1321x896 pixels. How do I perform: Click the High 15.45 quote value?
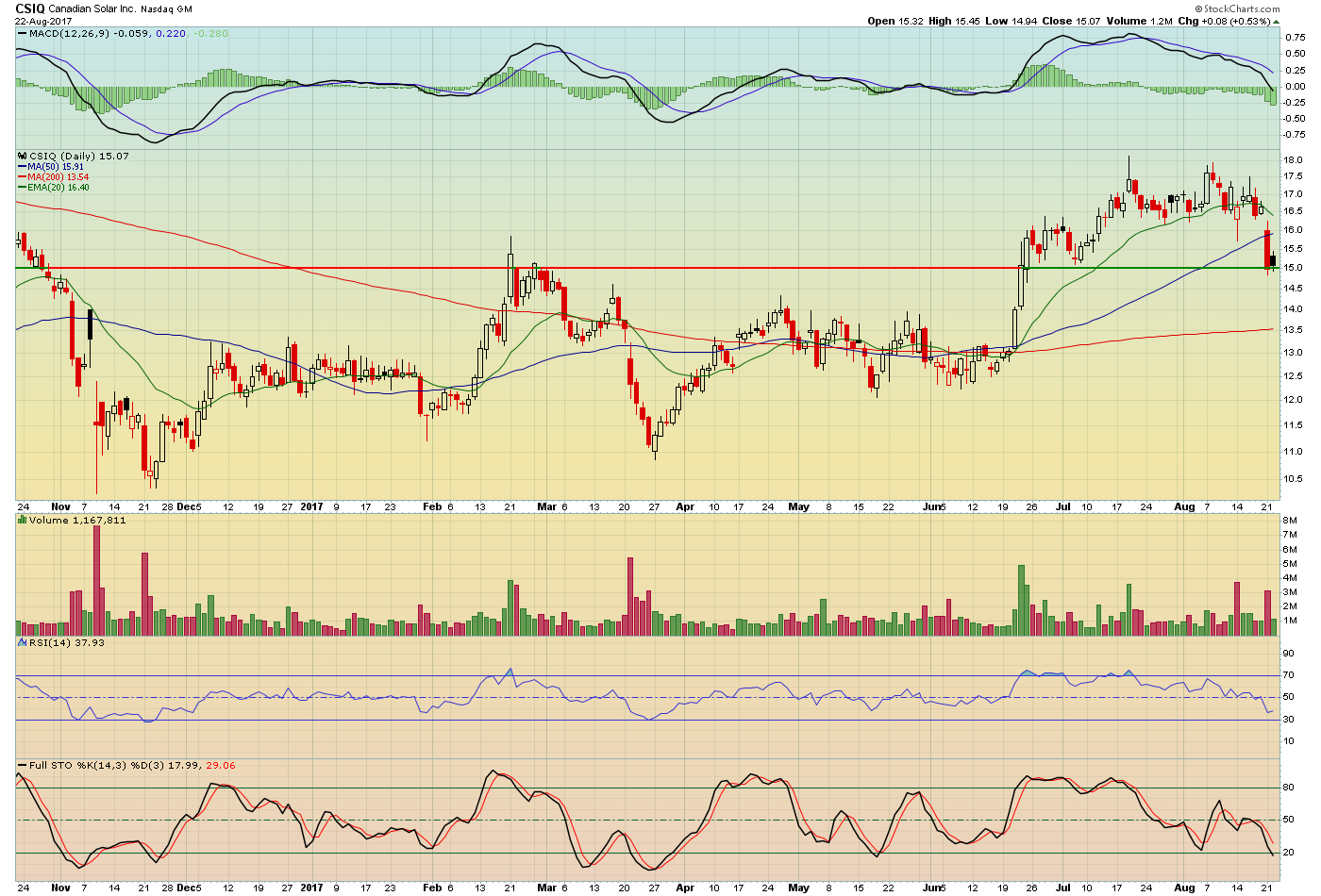pyautogui.click(x=954, y=21)
